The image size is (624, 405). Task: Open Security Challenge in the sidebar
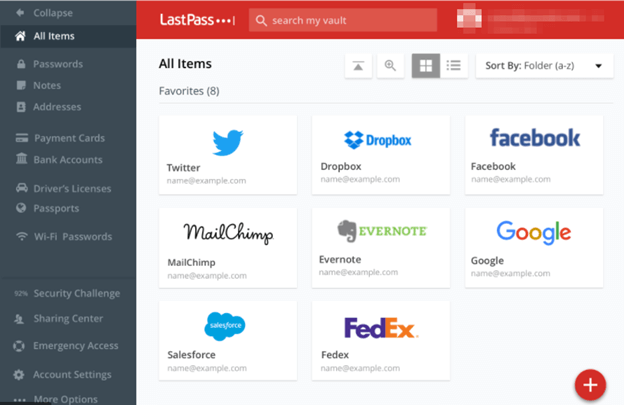pos(77,293)
